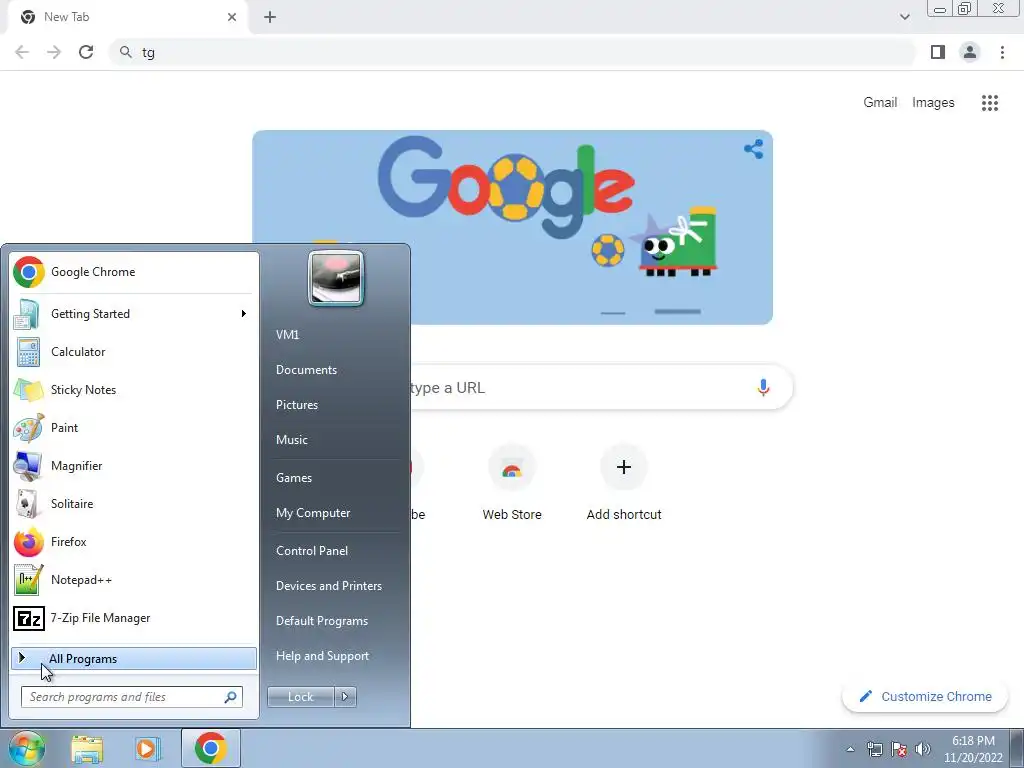Open Control Panel
1024x768 pixels.
[x=312, y=551]
